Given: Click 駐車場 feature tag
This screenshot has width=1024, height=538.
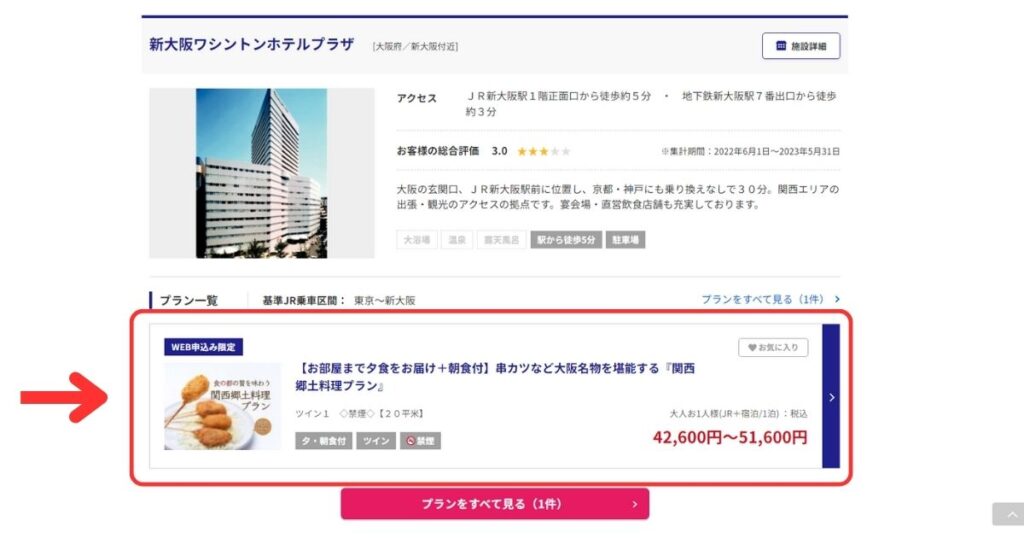Looking at the screenshot, I should 626,240.
